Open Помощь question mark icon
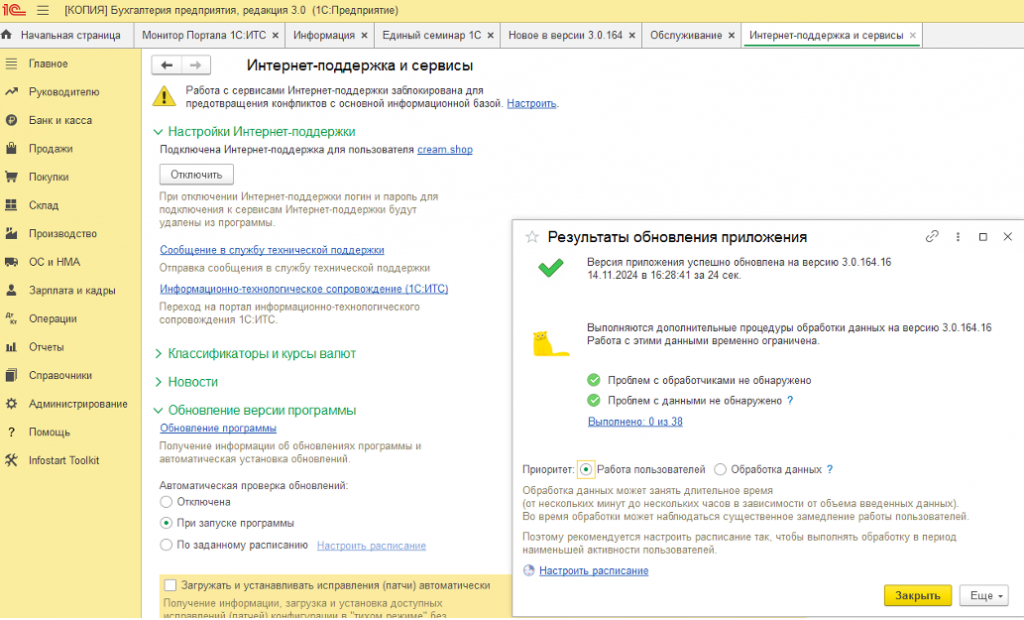This screenshot has width=1024, height=620. (x=11, y=432)
